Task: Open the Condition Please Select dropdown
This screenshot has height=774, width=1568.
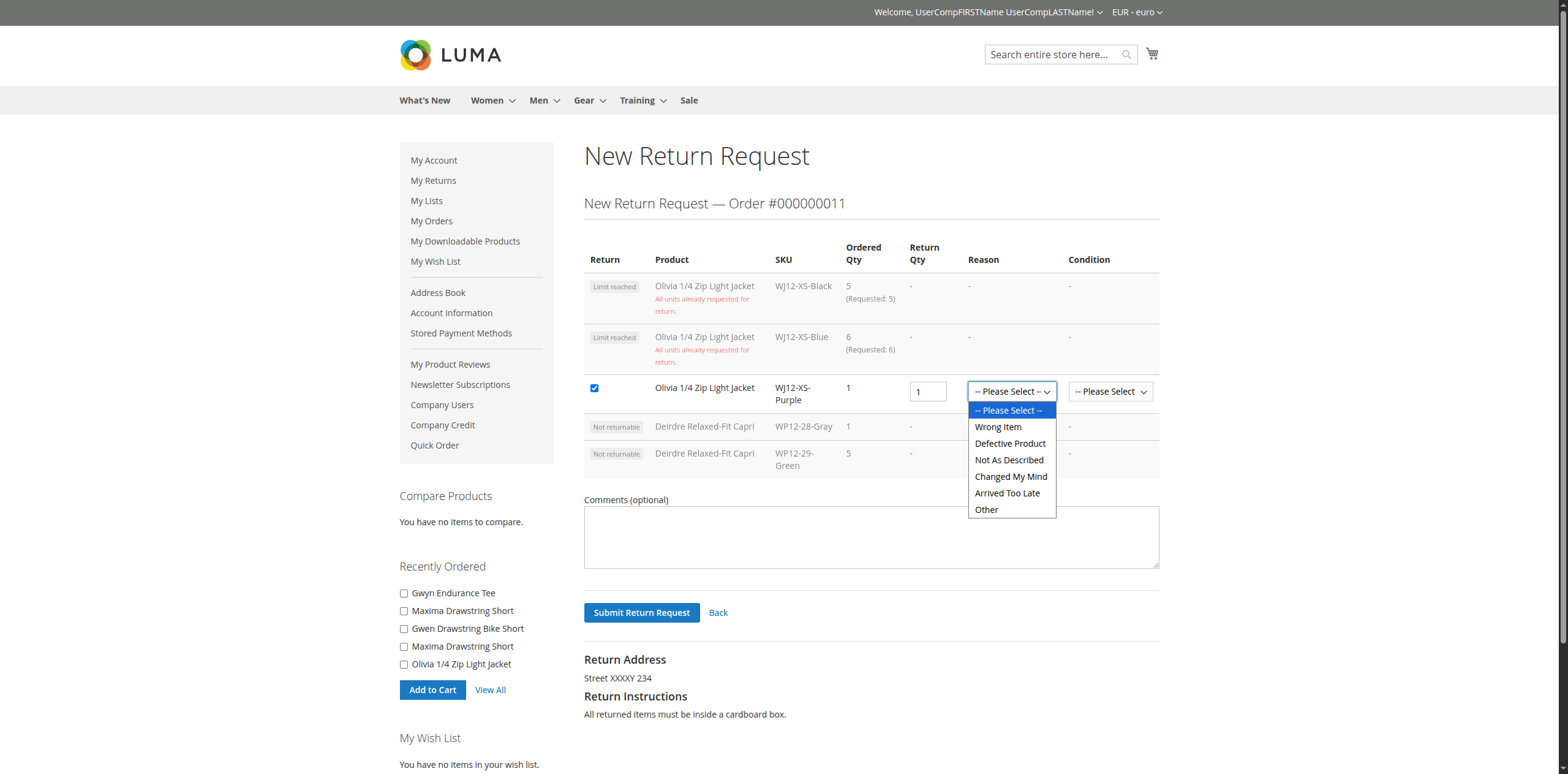Action: pos(1110,392)
